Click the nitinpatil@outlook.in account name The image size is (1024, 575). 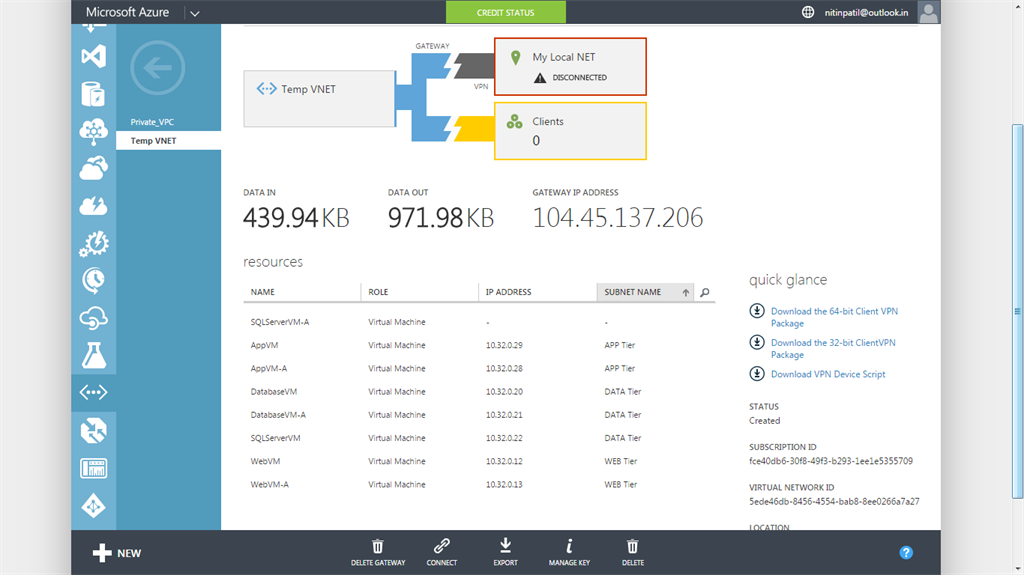point(866,12)
